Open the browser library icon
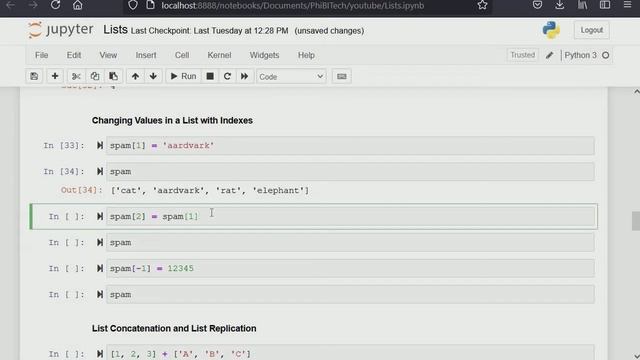The width and height of the screenshot is (640, 360). click(x=582, y=5)
